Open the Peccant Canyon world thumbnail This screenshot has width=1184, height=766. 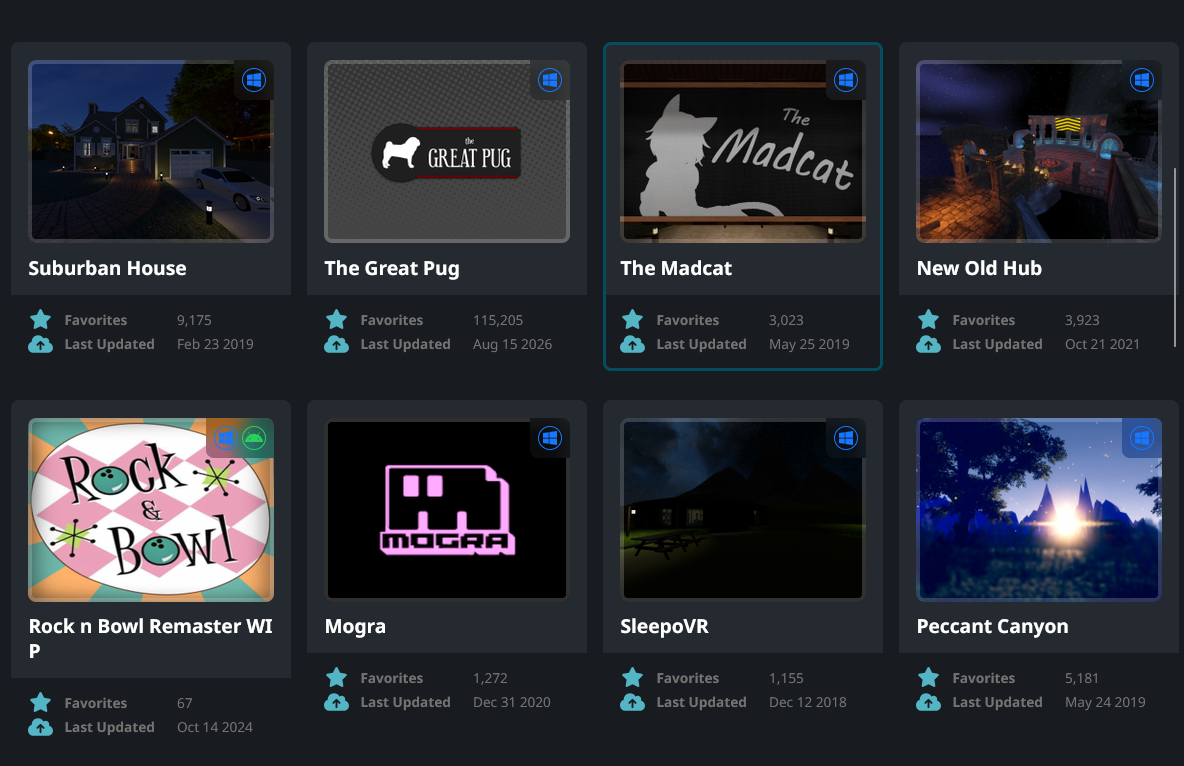pos(1039,510)
